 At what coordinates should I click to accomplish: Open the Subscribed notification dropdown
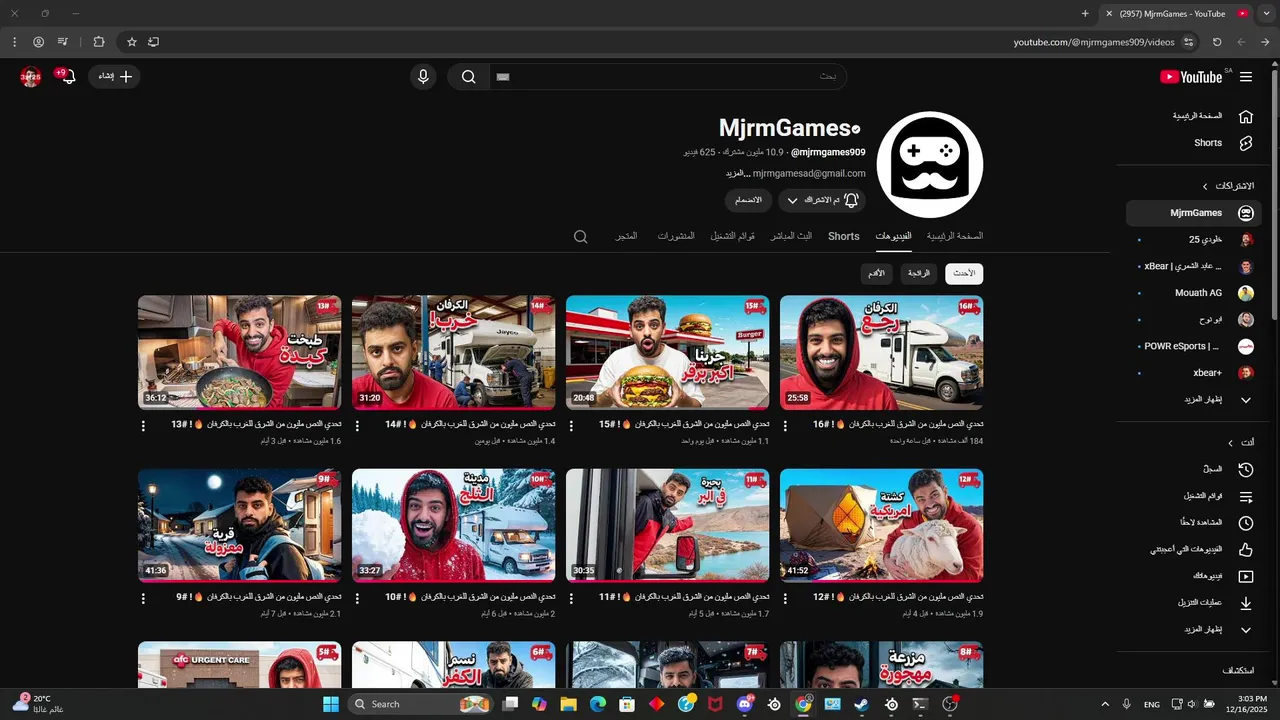tap(821, 200)
